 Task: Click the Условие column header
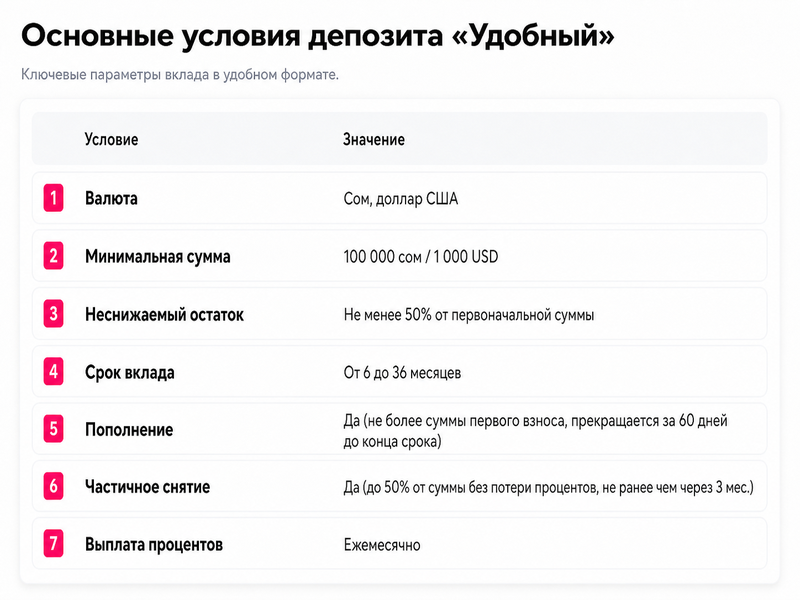click(111, 139)
